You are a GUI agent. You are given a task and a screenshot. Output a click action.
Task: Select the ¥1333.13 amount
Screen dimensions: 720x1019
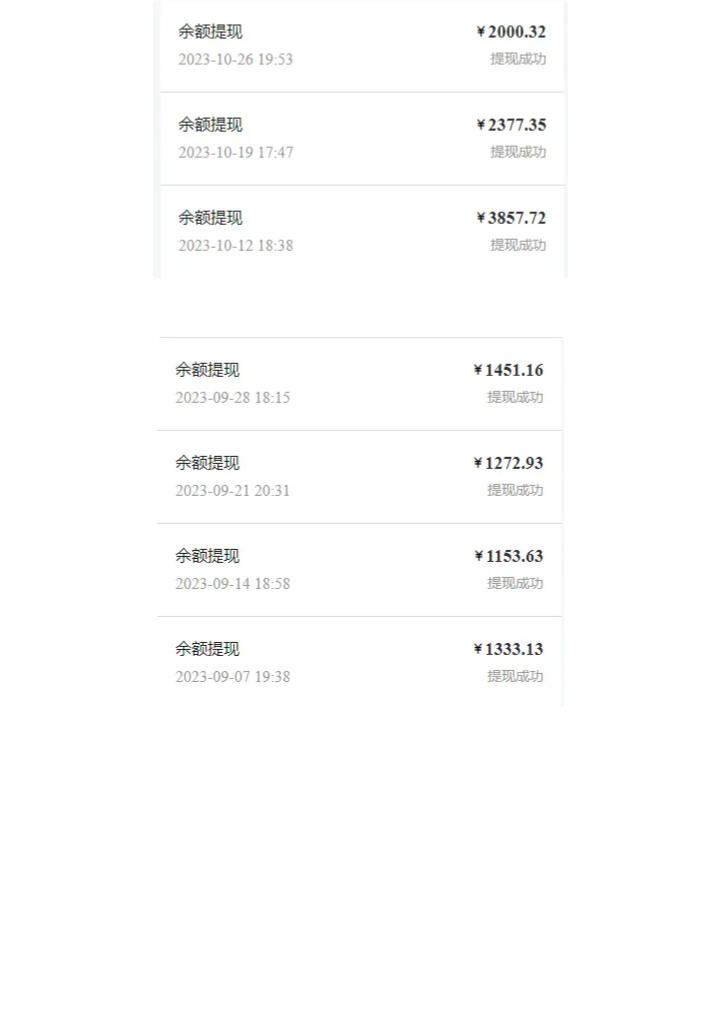coord(509,649)
